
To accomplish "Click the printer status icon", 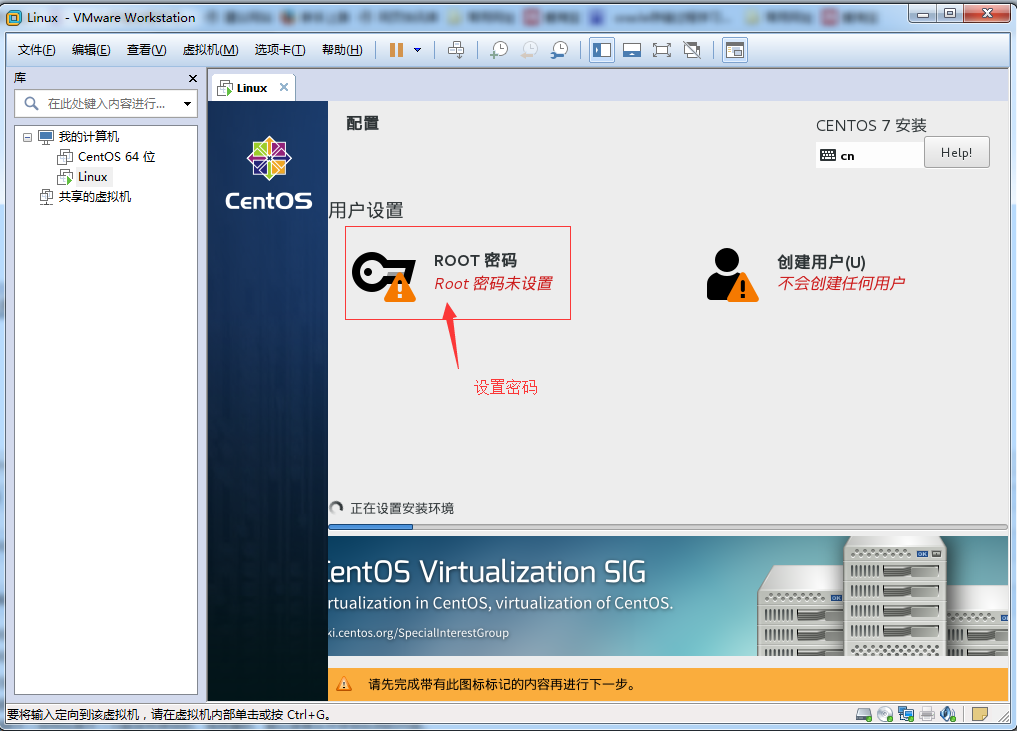I will pyautogui.click(x=927, y=715).
